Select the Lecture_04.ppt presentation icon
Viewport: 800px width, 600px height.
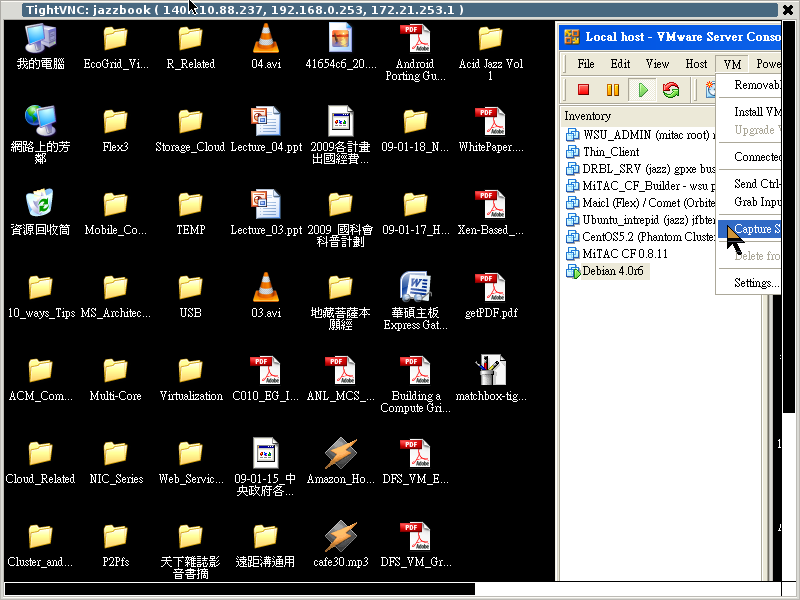pyautogui.click(x=266, y=130)
